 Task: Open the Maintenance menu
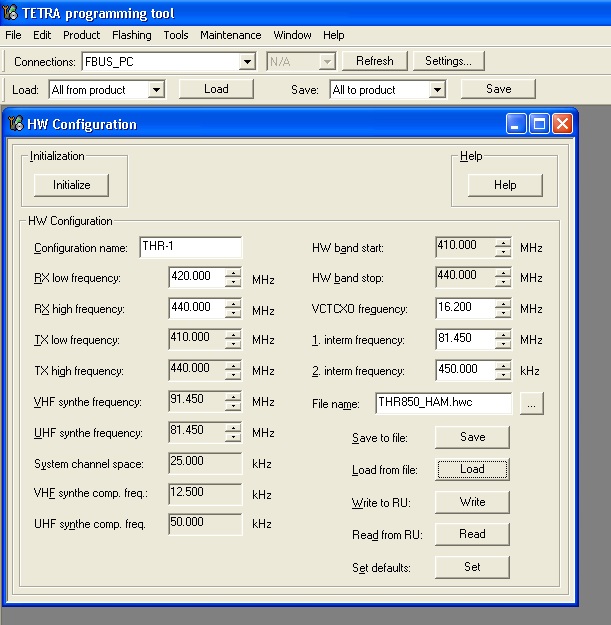230,35
